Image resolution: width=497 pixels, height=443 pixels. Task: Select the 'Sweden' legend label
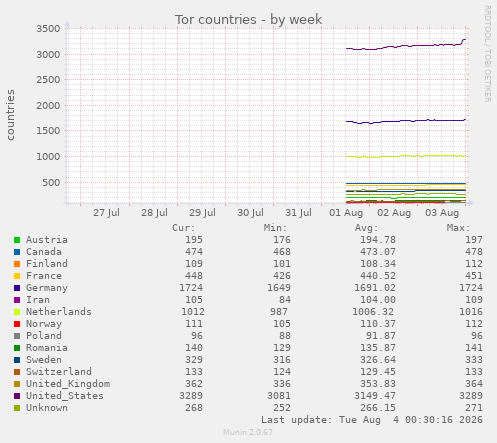(44, 360)
